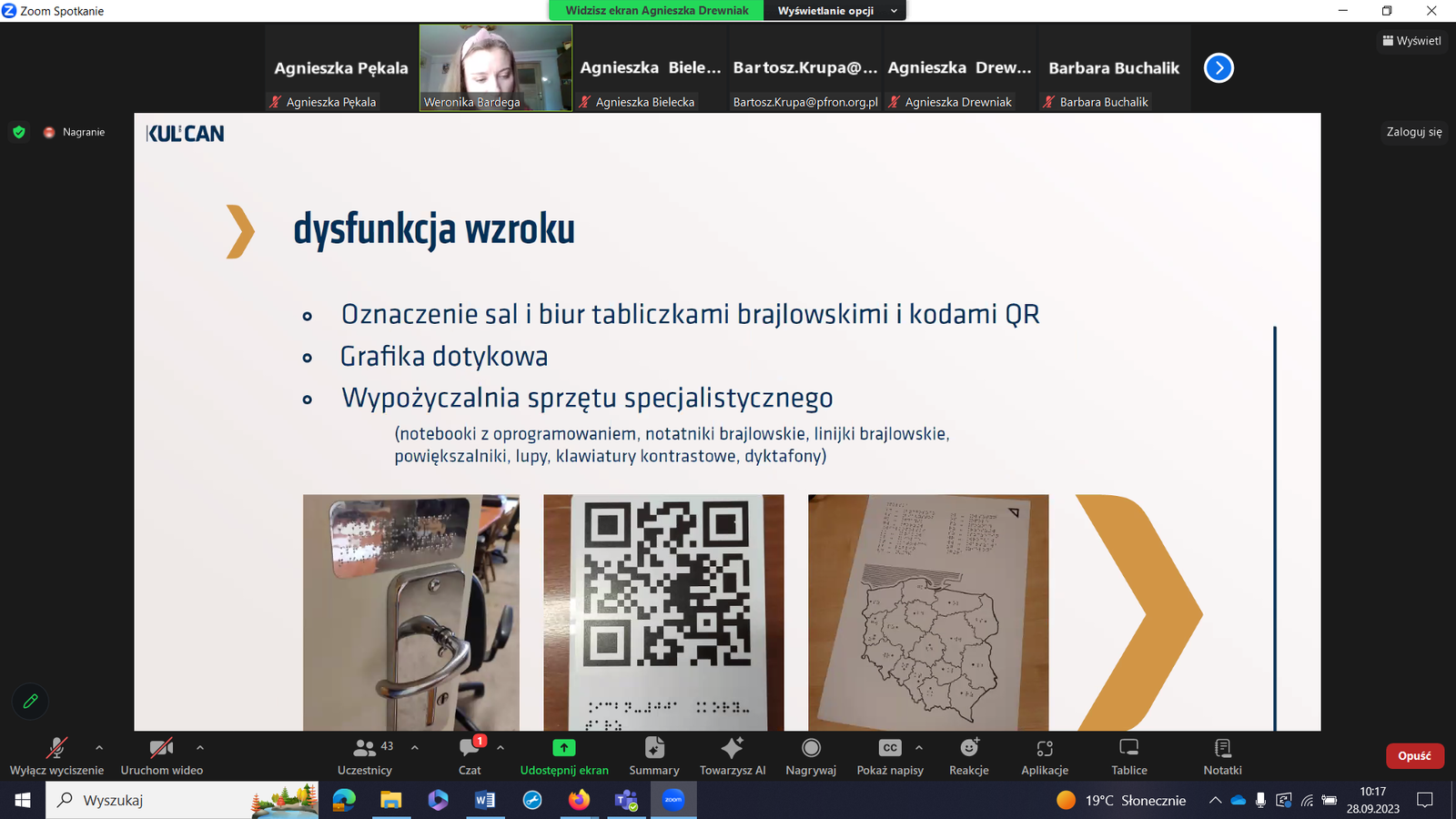
Task: Open the Uczestnicy participants panel
Action: tap(365, 755)
